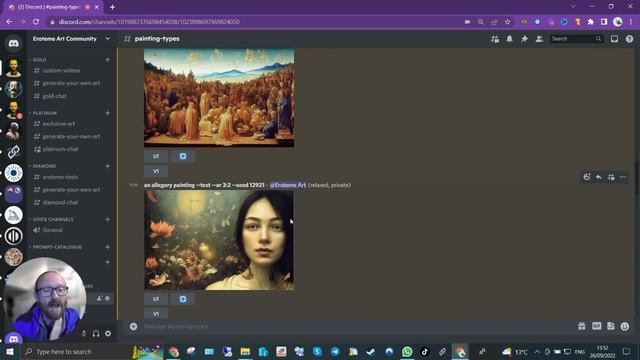640x360 pixels.
Task: Click V1 under the crowd painting
Action: pos(156,171)
